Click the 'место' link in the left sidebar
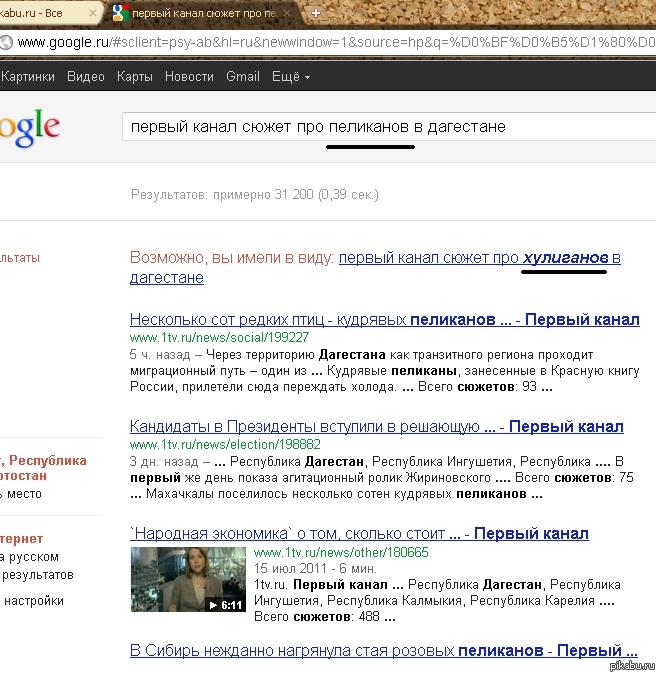The width and height of the screenshot is (656, 673). 24,494
